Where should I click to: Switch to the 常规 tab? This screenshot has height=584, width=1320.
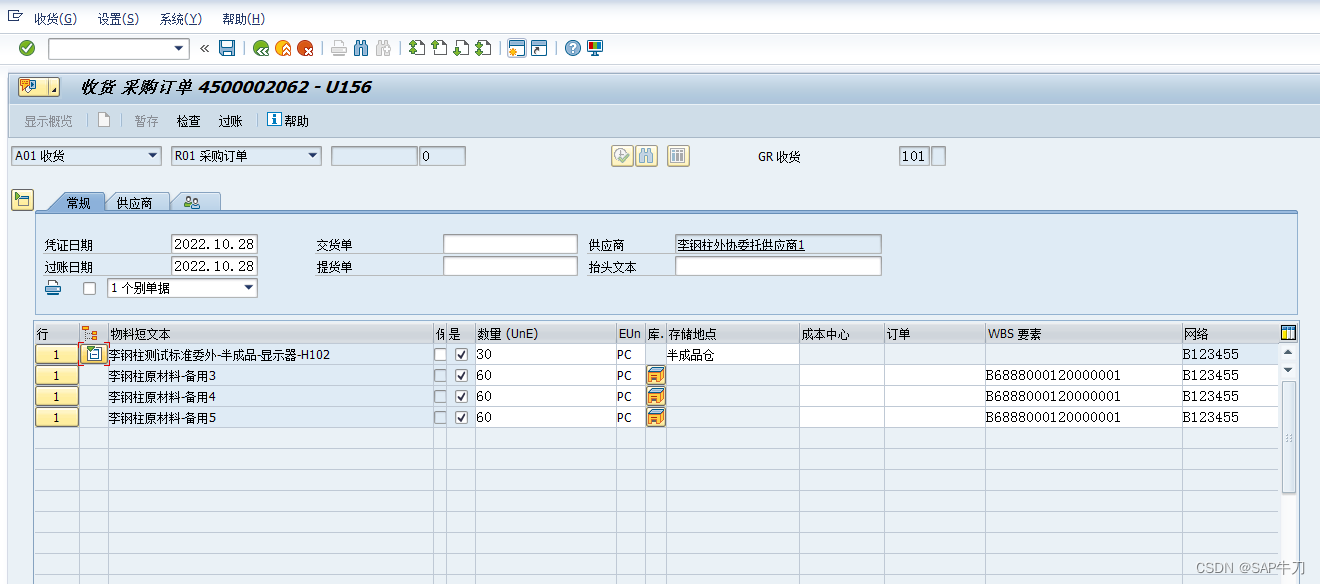pyautogui.click(x=78, y=202)
